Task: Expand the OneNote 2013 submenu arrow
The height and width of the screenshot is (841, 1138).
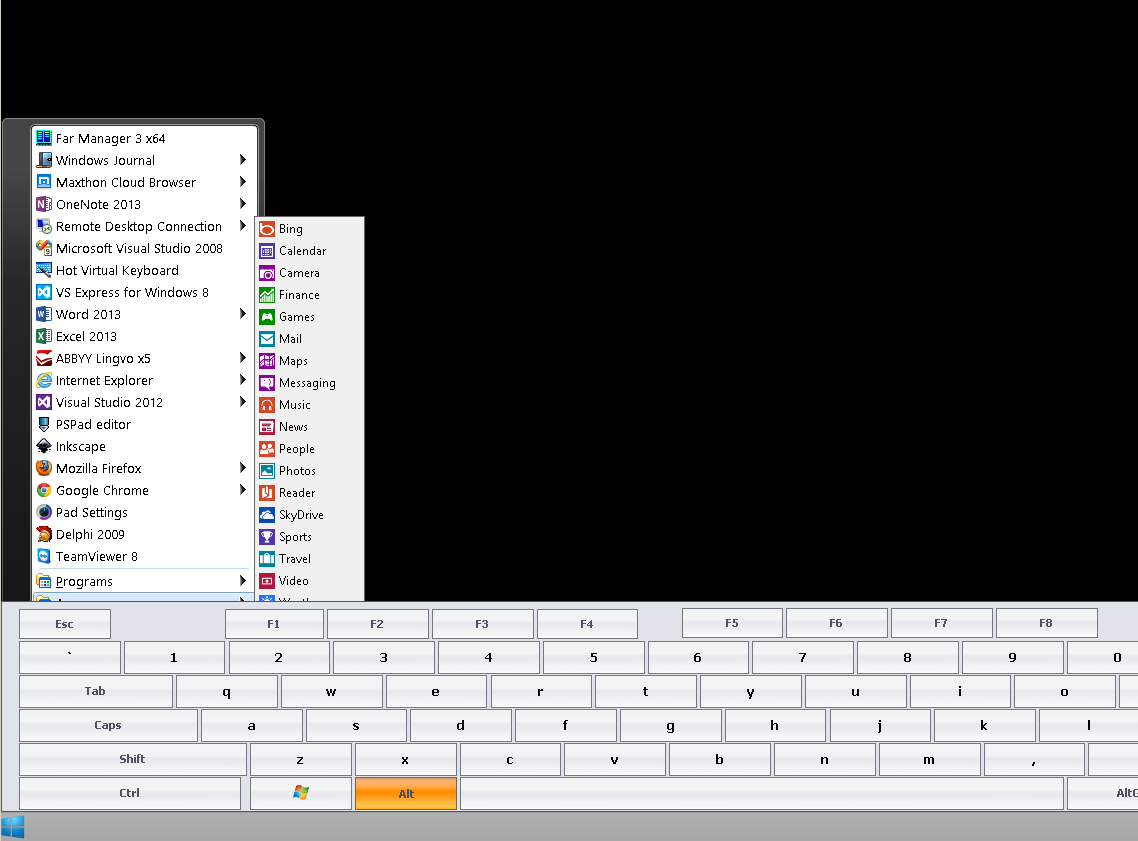Action: 243,204
